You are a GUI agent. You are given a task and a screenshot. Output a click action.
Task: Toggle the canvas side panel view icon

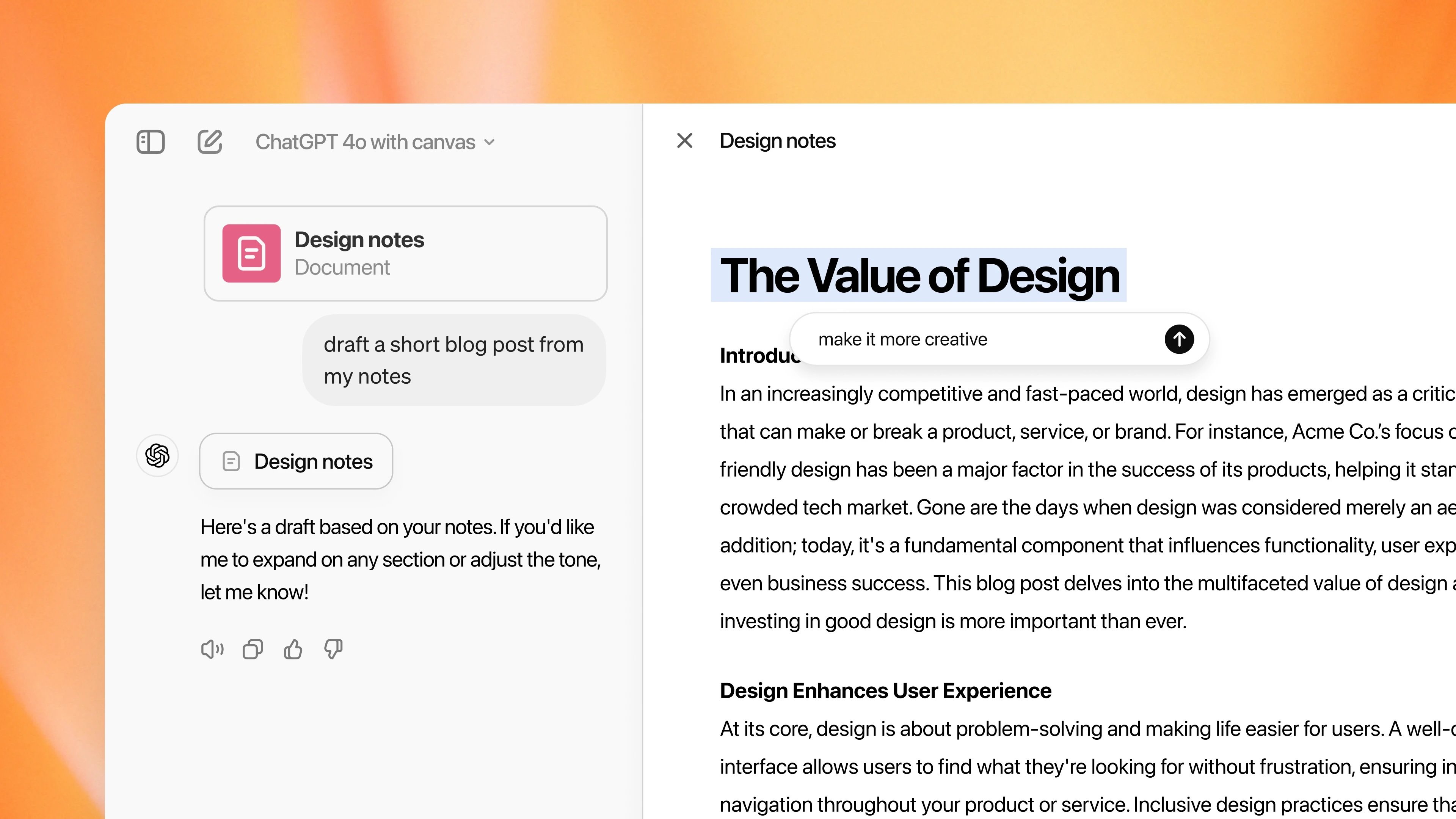point(151,141)
